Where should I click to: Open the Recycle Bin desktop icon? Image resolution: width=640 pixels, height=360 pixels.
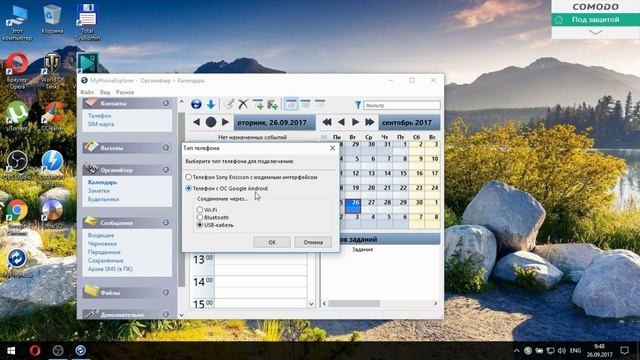click(52, 20)
